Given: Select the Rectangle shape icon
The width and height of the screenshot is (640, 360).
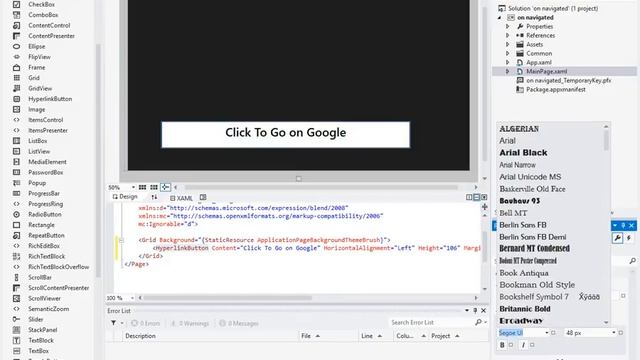Looking at the screenshot, I should pyautogui.click(x=16, y=225).
